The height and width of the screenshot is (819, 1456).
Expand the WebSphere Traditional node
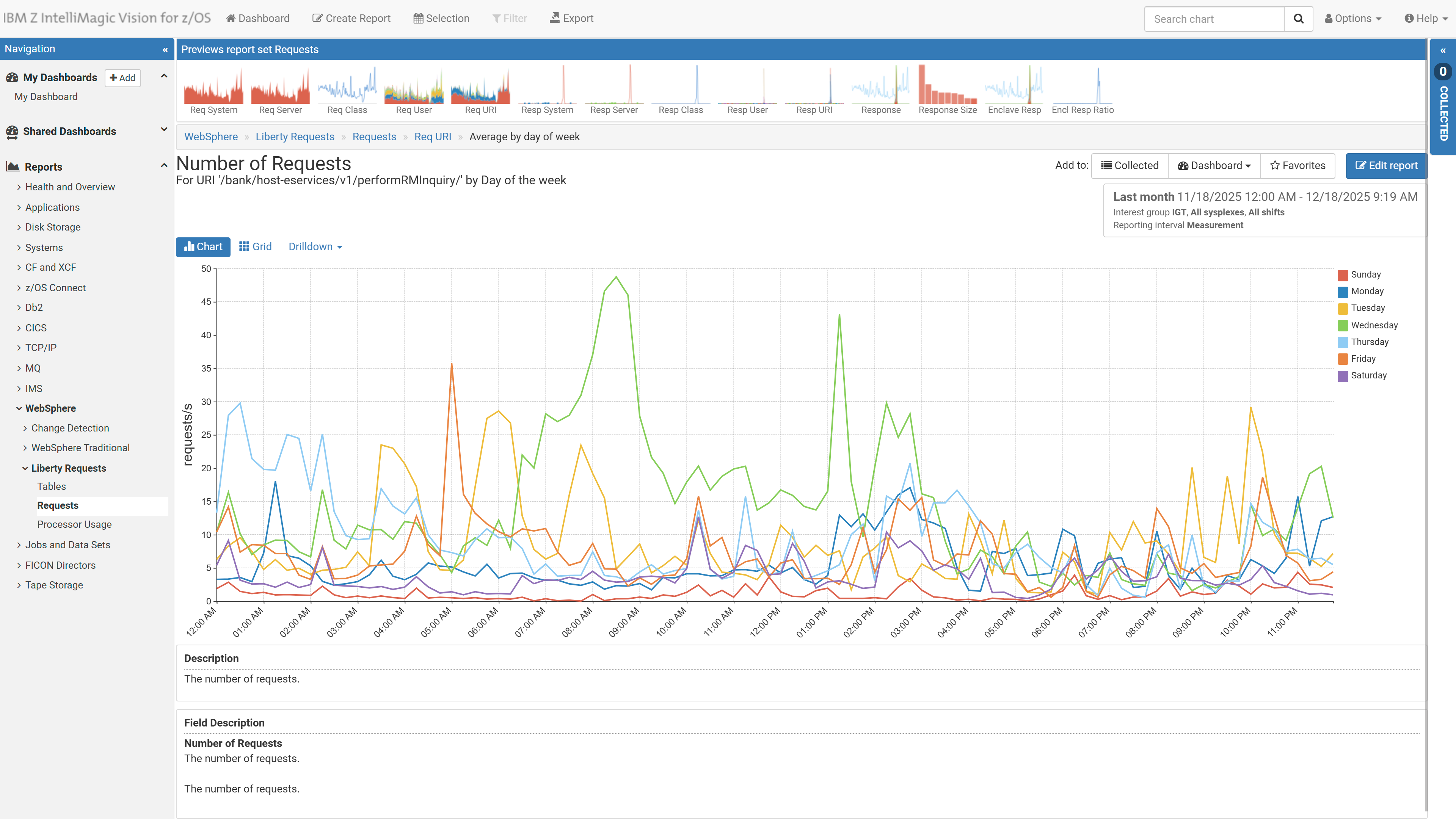(25, 448)
